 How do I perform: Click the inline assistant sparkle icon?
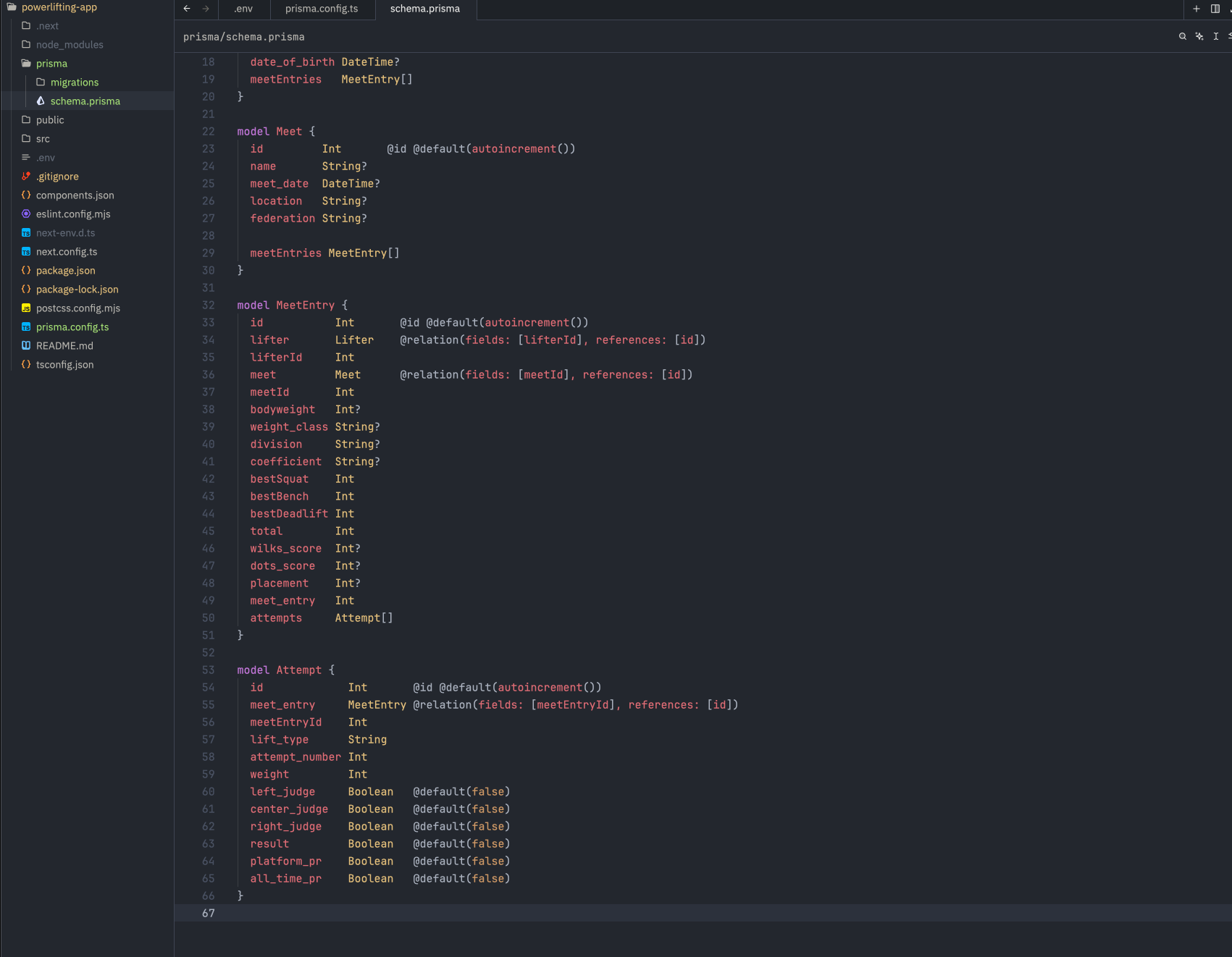point(1199,36)
